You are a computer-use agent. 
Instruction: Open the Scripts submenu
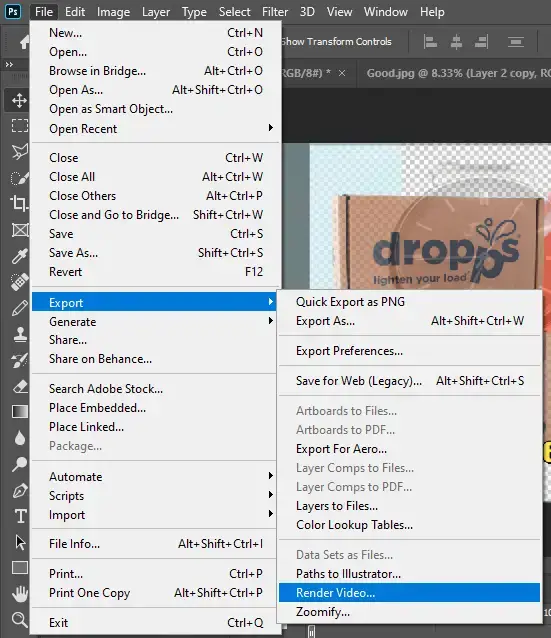pyautogui.click(x=154, y=495)
